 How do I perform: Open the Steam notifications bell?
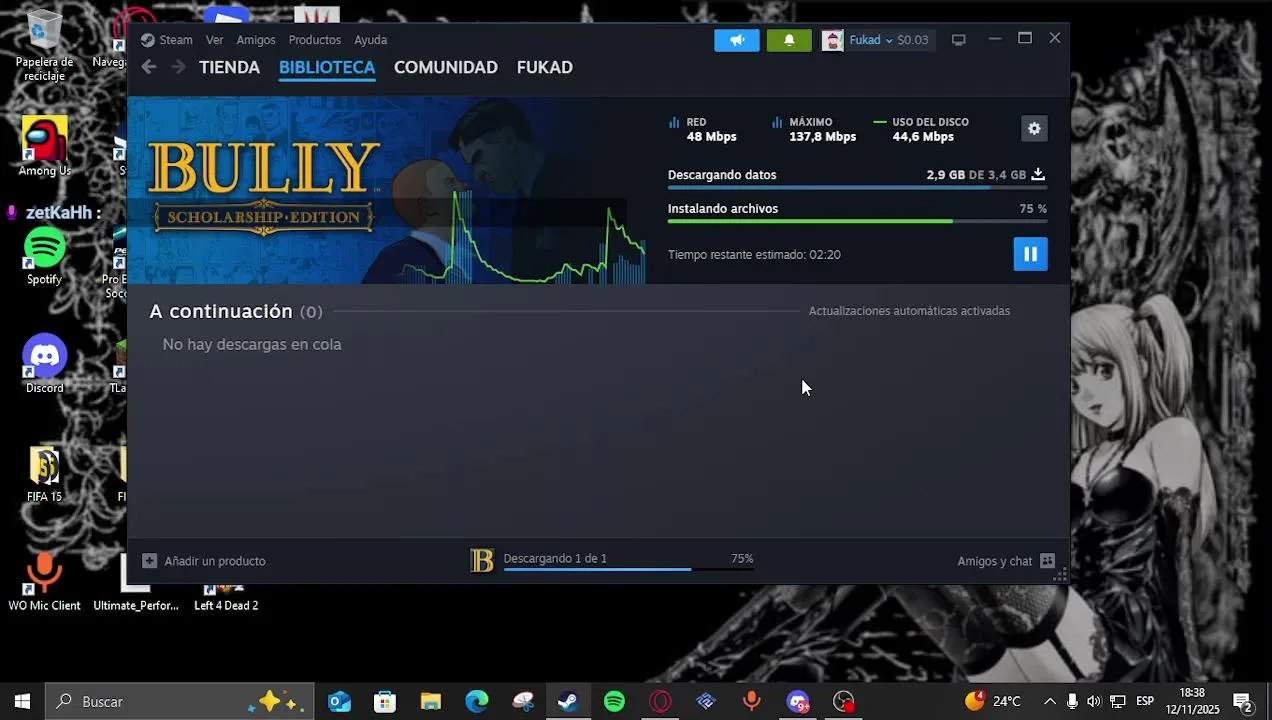(x=789, y=40)
